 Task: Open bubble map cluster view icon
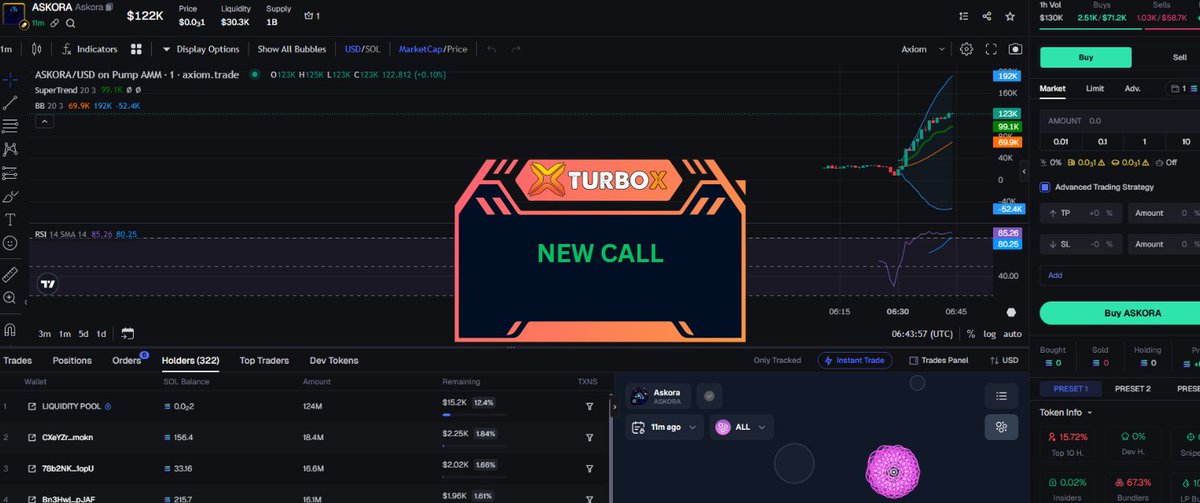click(1000, 427)
